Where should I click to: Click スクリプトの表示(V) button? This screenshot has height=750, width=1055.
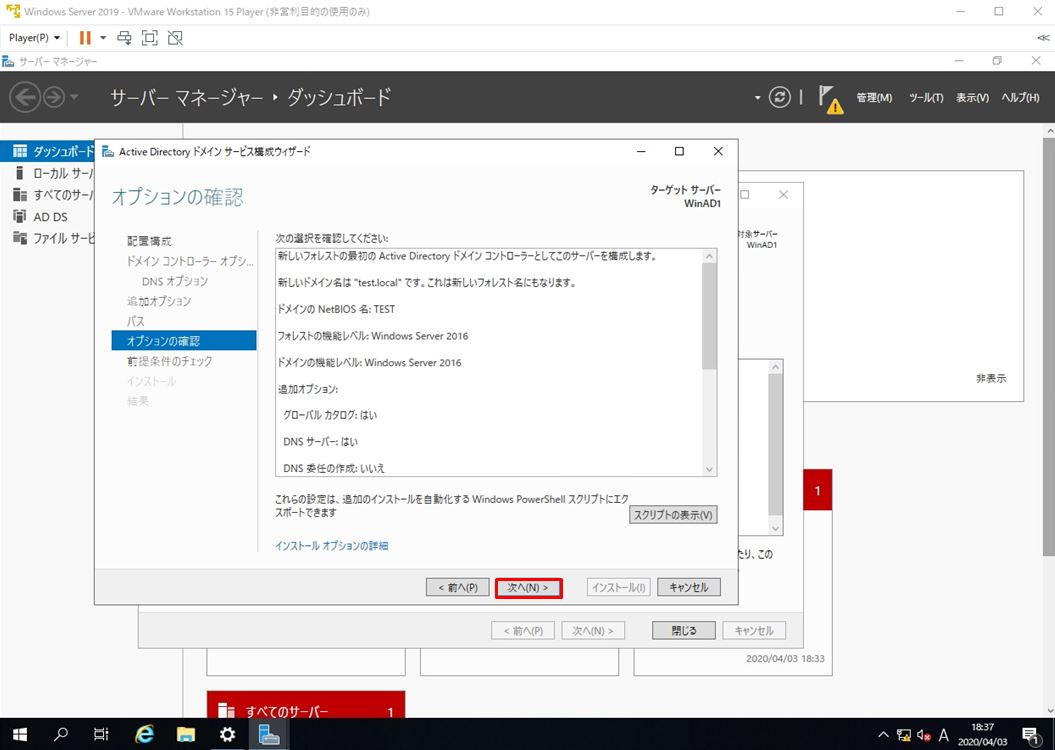click(x=673, y=515)
